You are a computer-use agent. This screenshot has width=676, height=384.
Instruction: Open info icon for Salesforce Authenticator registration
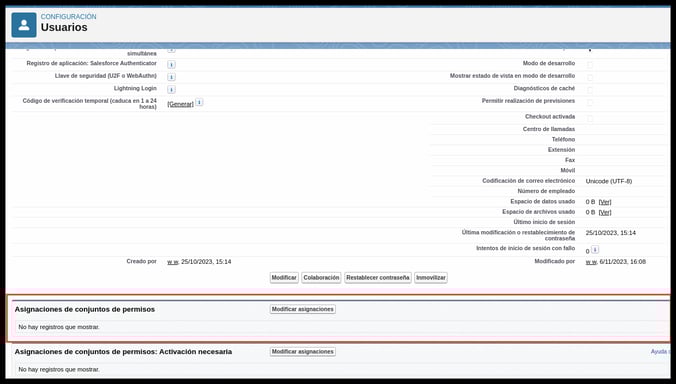pyautogui.click(x=171, y=65)
